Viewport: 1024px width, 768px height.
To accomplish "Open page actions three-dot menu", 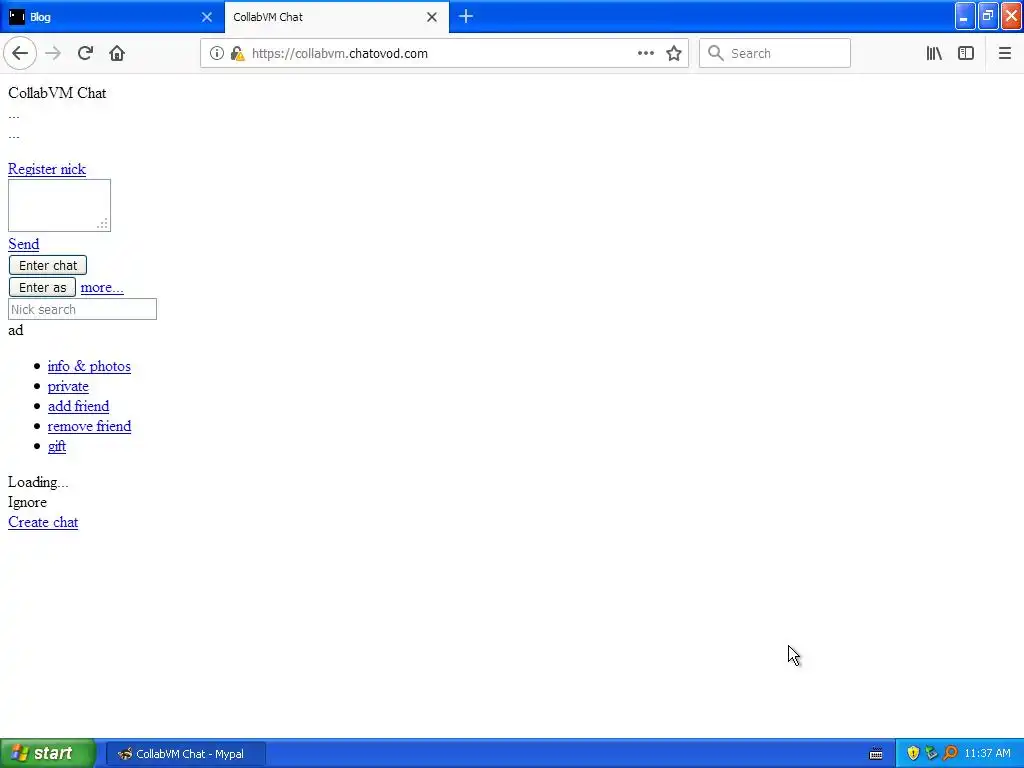I will [646, 54].
